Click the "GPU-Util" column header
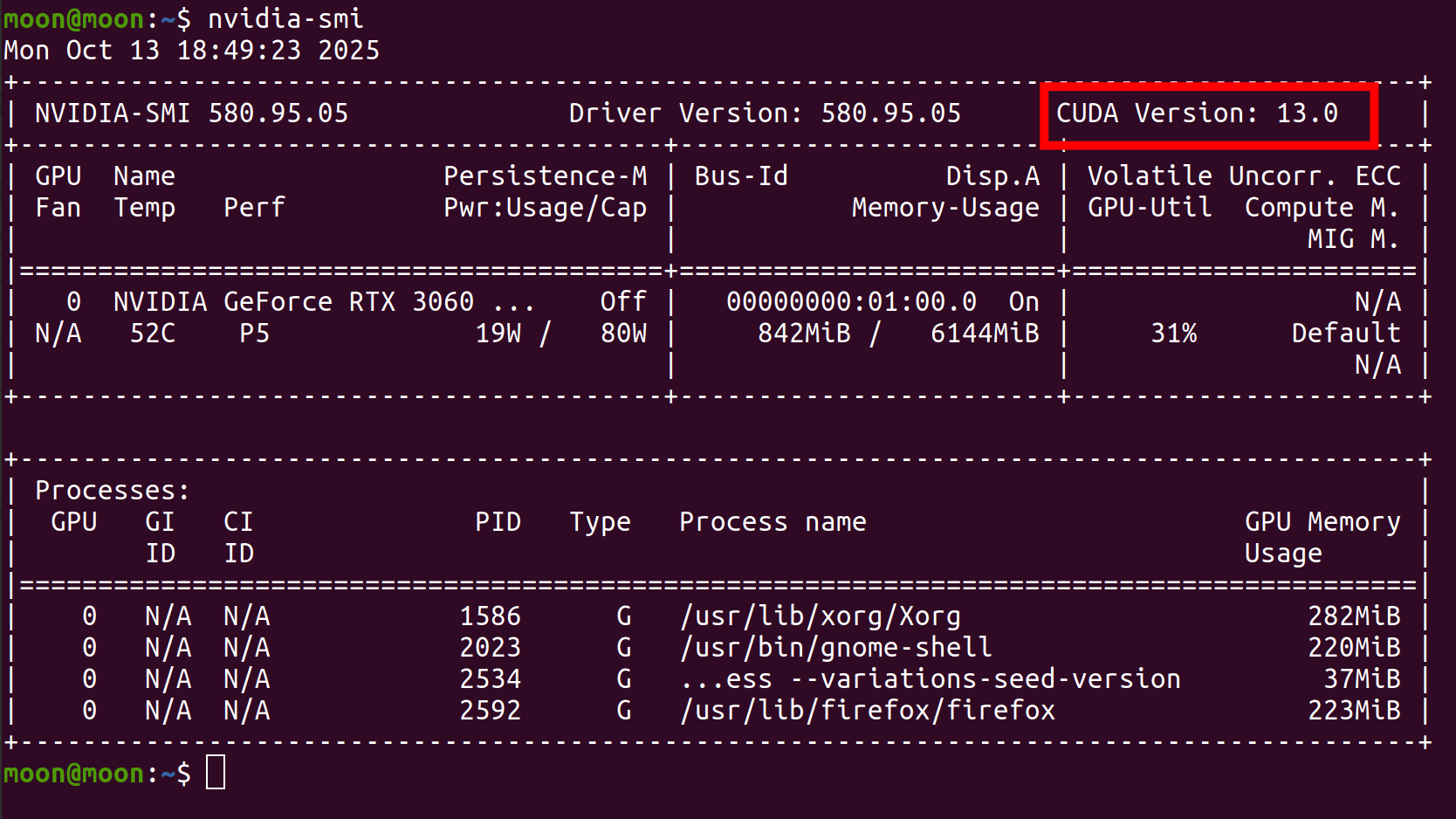Image resolution: width=1456 pixels, height=819 pixels. coord(1150,208)
